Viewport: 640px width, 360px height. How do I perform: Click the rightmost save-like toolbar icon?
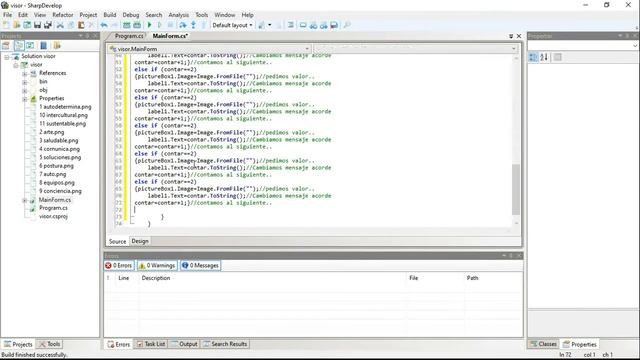[334, 25]
